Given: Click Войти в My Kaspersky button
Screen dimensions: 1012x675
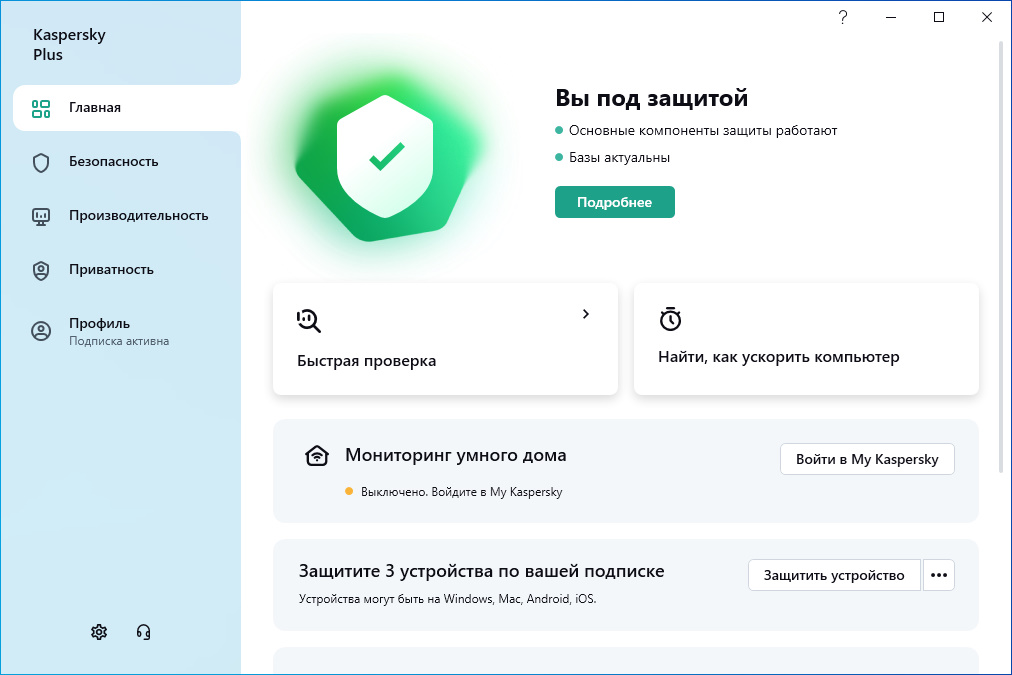Looking at the screenshot, I should [867, 459].
